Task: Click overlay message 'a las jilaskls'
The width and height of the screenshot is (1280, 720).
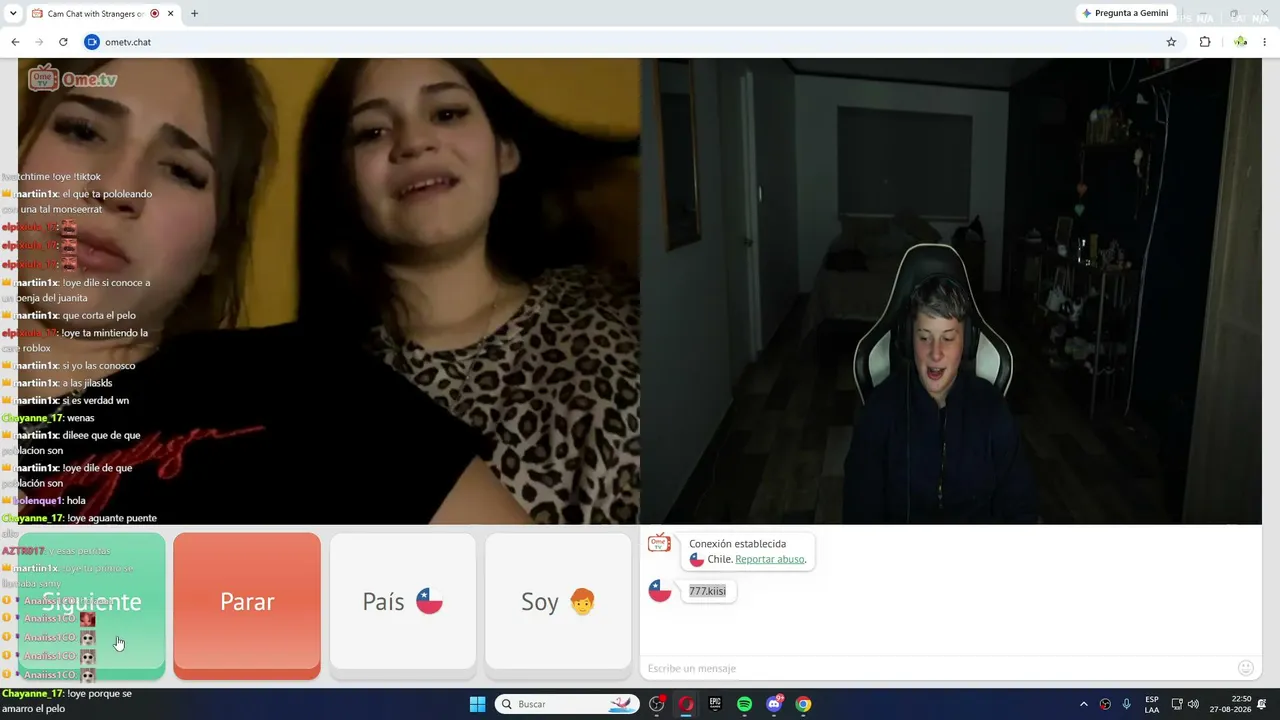Action: [x=87, y=383]
